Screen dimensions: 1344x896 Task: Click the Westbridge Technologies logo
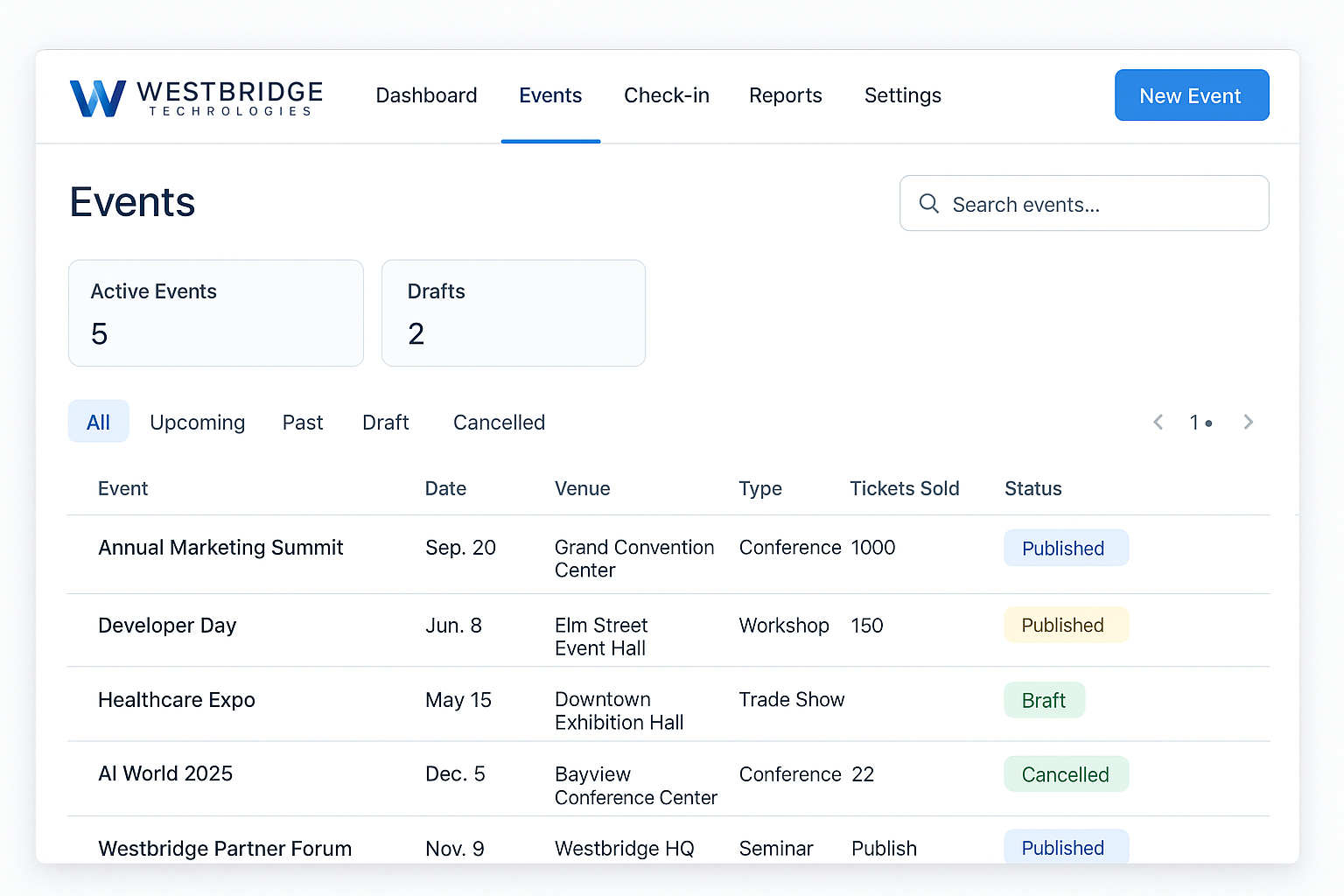click(x=197, y=97)
